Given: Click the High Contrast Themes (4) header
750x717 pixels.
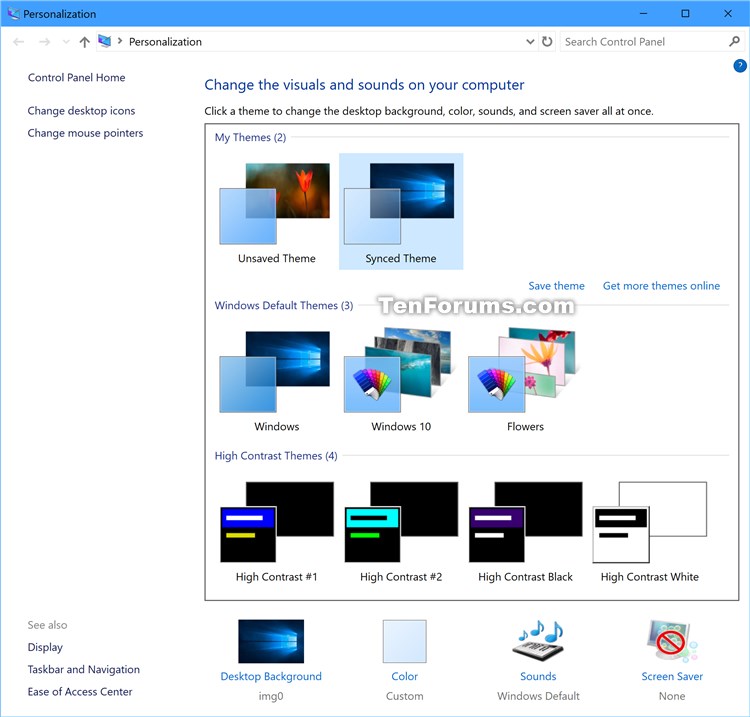Looking at the screenshot, I should point(276,456).
